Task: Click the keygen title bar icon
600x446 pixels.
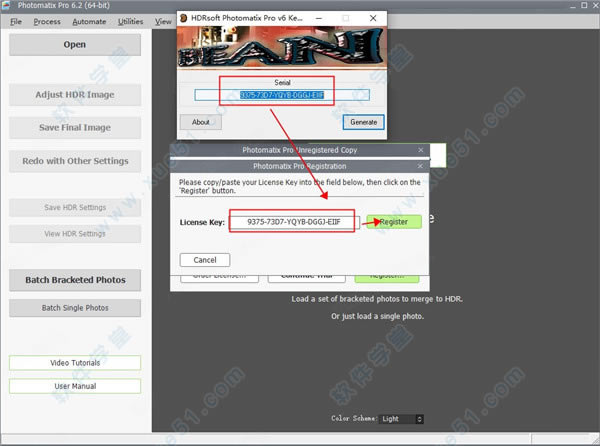Action: tap(184, 18)
